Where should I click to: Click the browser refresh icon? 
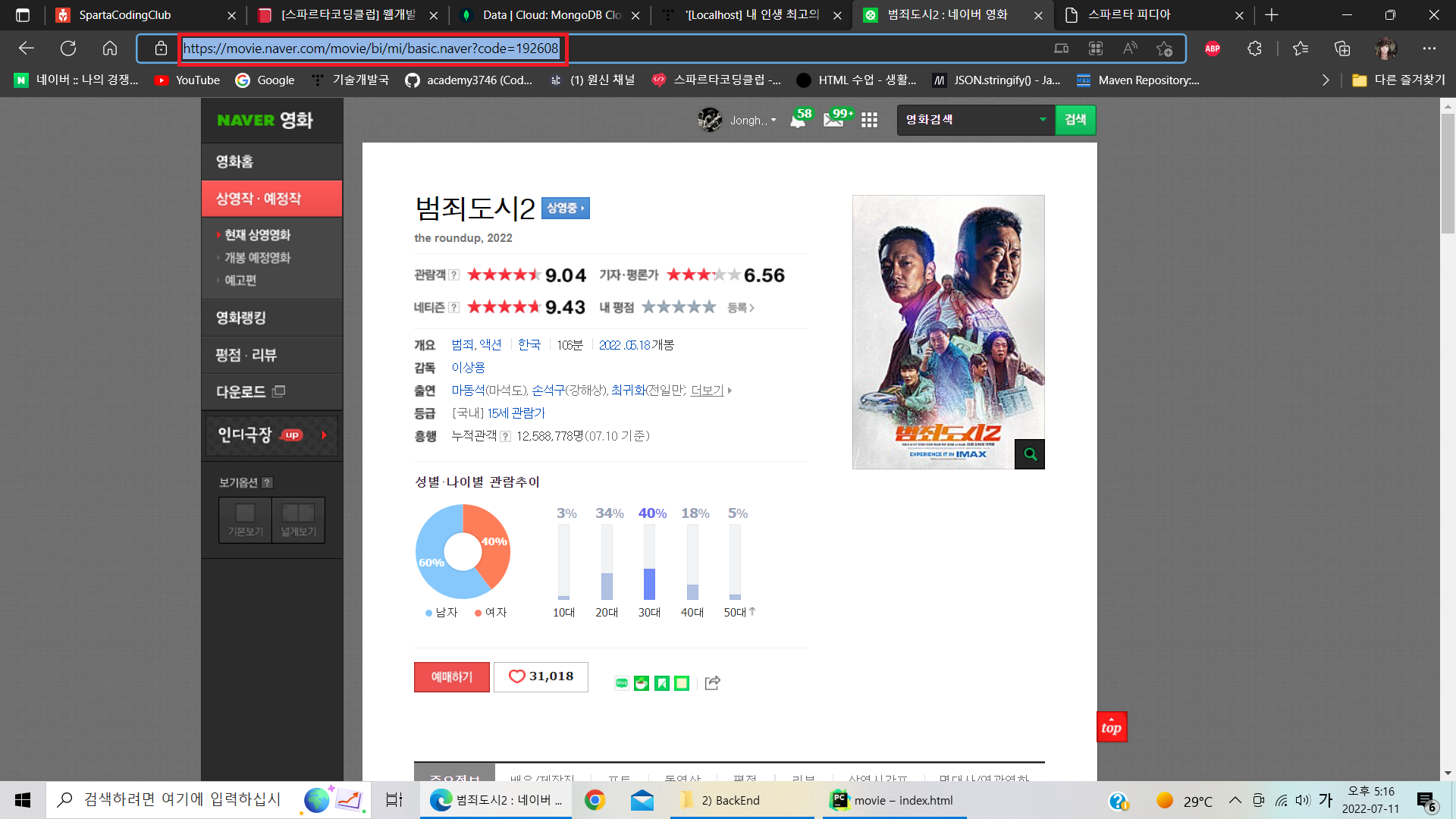point(68,49)
